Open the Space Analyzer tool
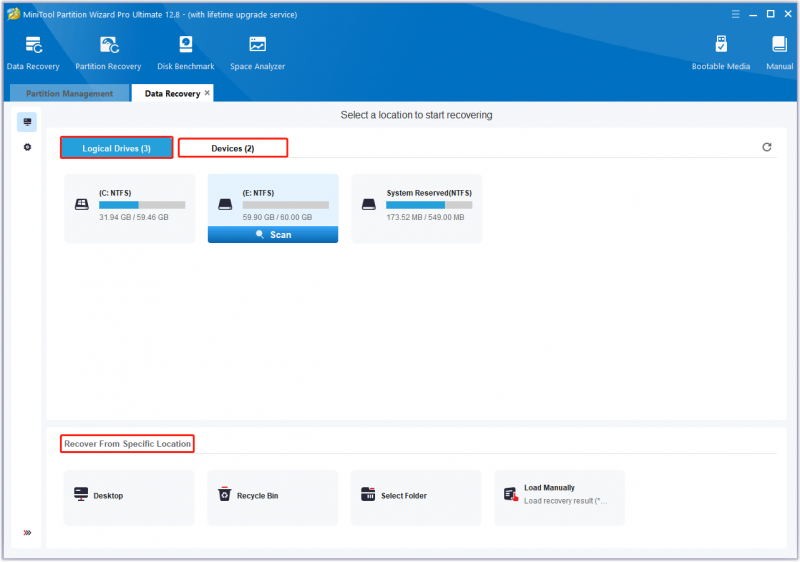Image resolution: width=800 pixels, height=562 pixels. 257,53
